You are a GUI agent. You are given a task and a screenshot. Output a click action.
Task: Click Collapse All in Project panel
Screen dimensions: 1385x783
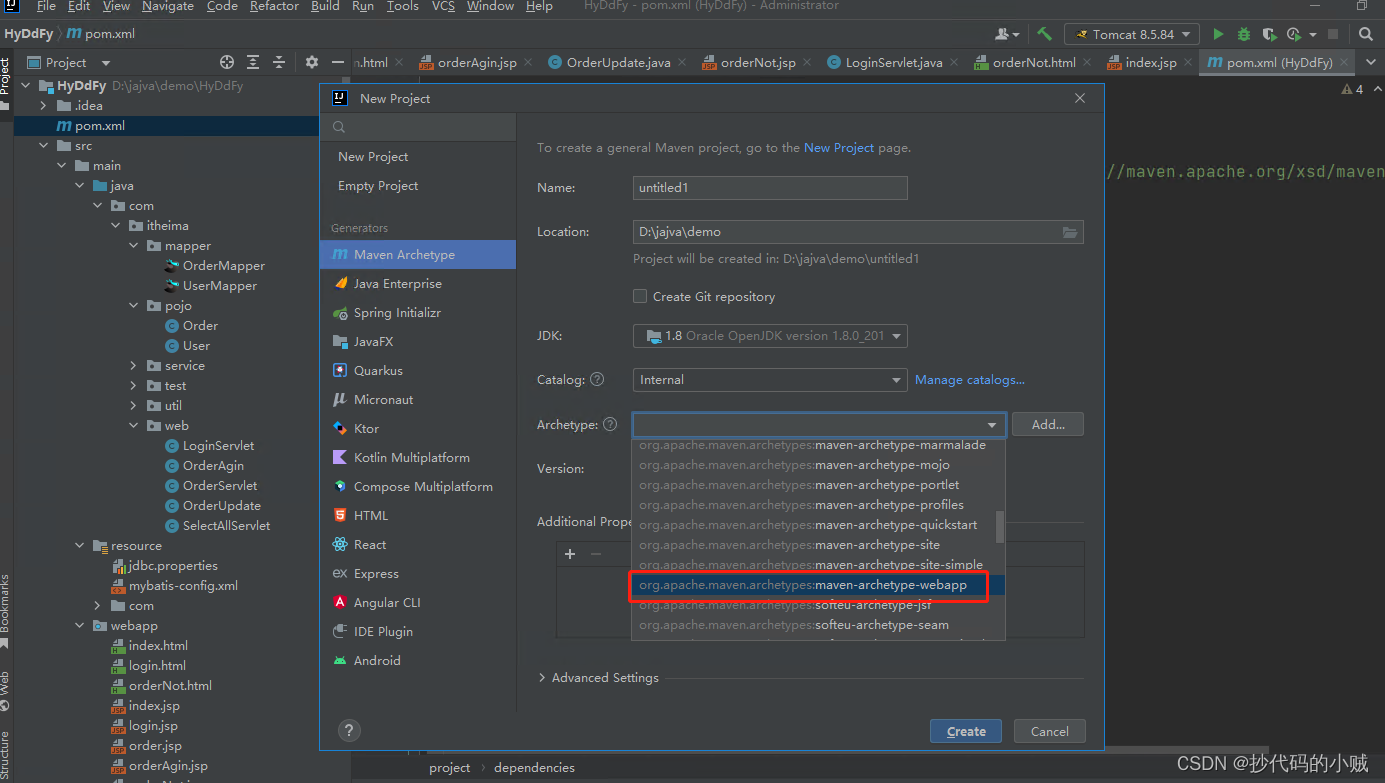tap(279, 62)
